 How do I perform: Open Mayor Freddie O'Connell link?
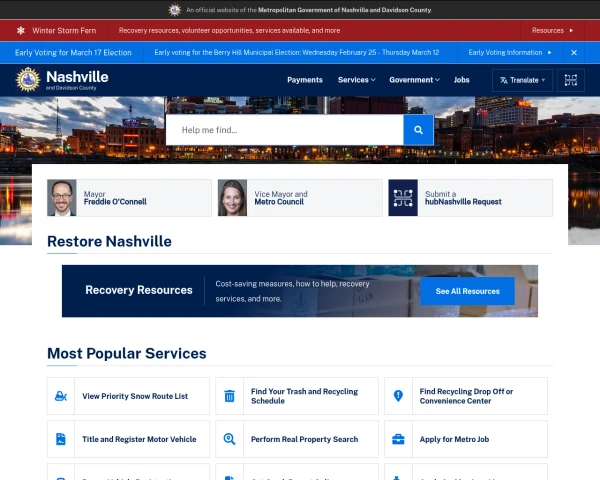pyautogui.click(x=129, y=198)
